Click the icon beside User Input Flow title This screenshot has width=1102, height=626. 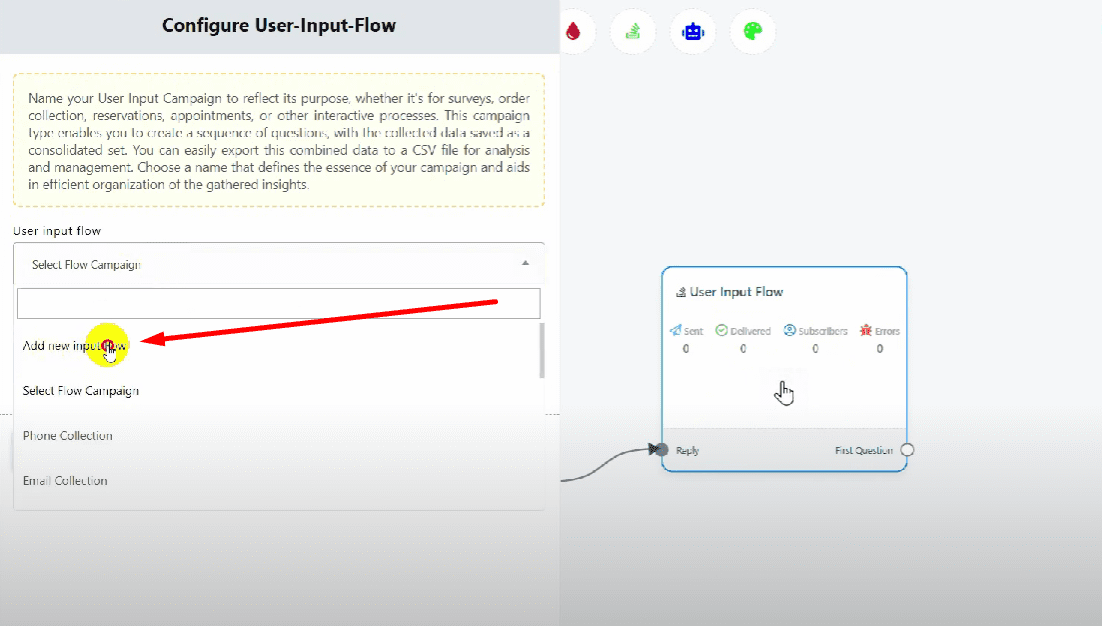tap(681, 293)
